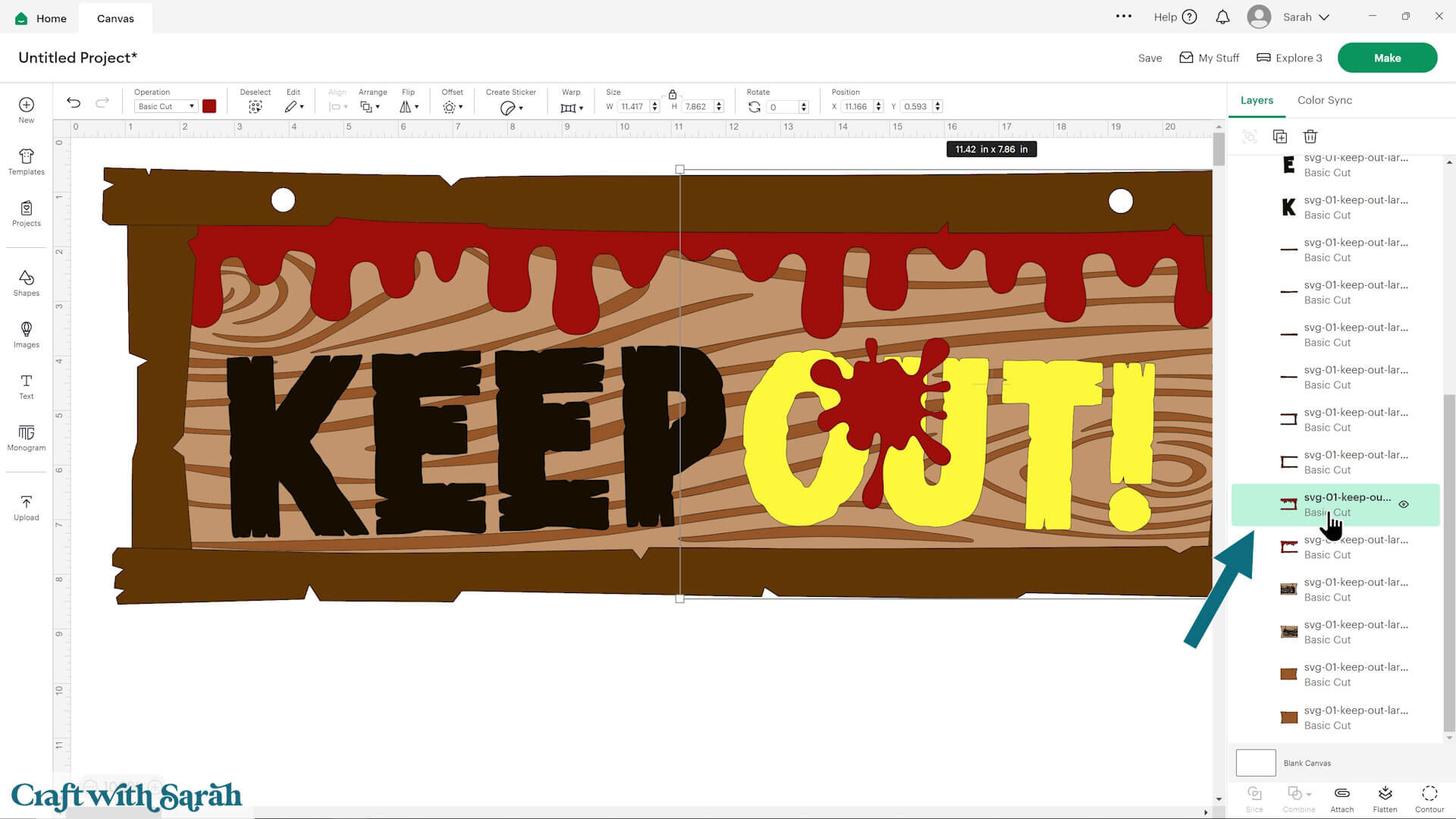The width and height of the screenshot is (1456, 819).
Task: Open the Shapes panel
Action: [26, 283]
